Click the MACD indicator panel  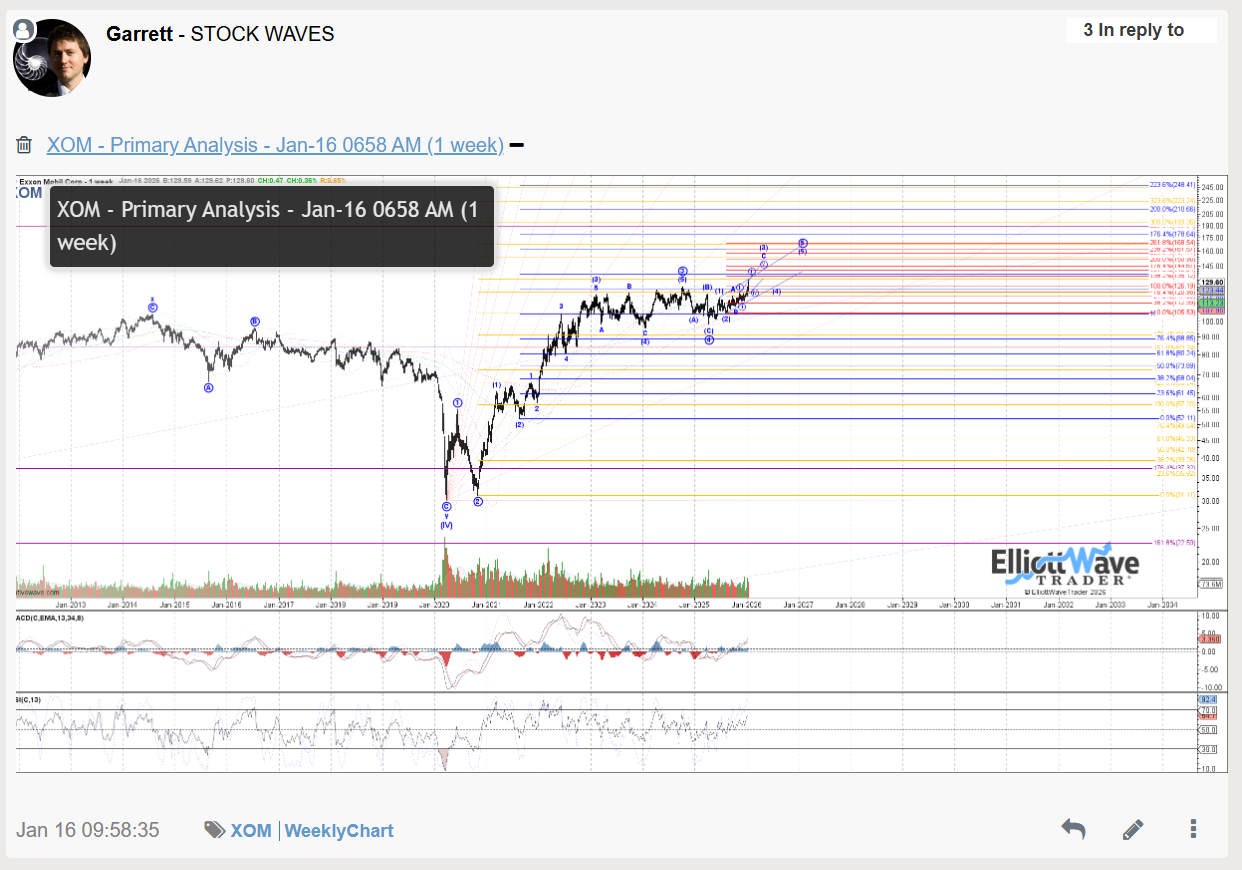(600, 650)
